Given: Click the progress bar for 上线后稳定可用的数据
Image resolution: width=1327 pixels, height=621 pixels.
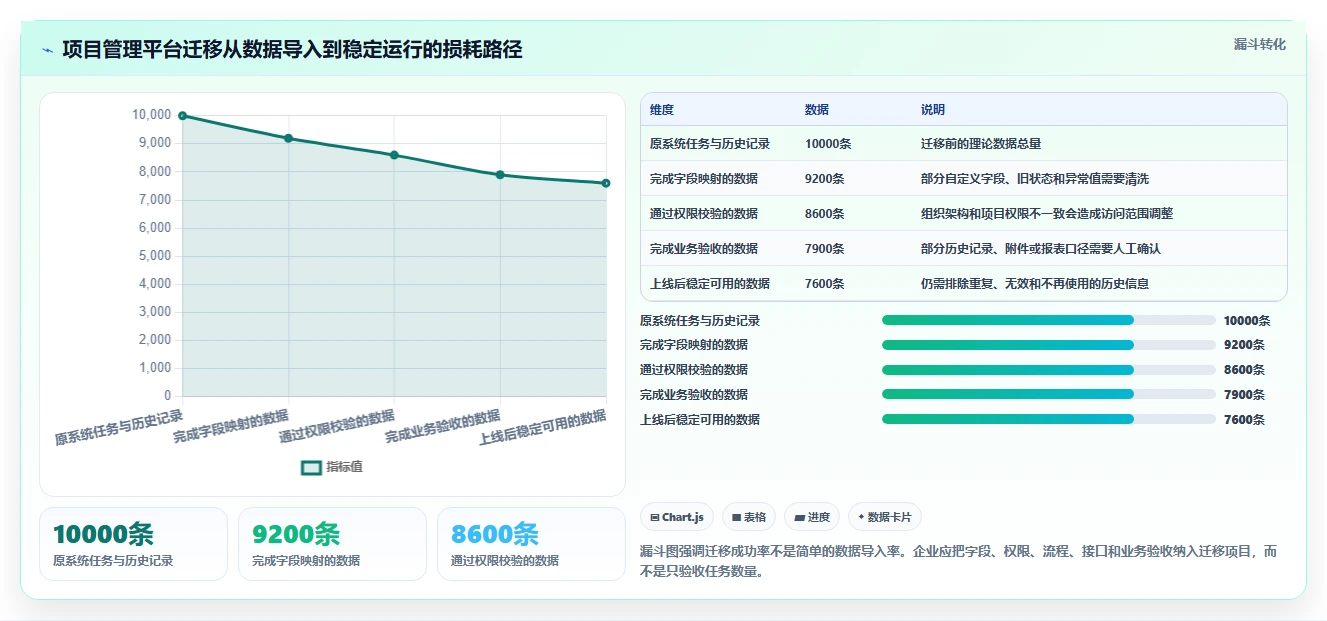Looking at the screenshot, I should click(1049, 419).
